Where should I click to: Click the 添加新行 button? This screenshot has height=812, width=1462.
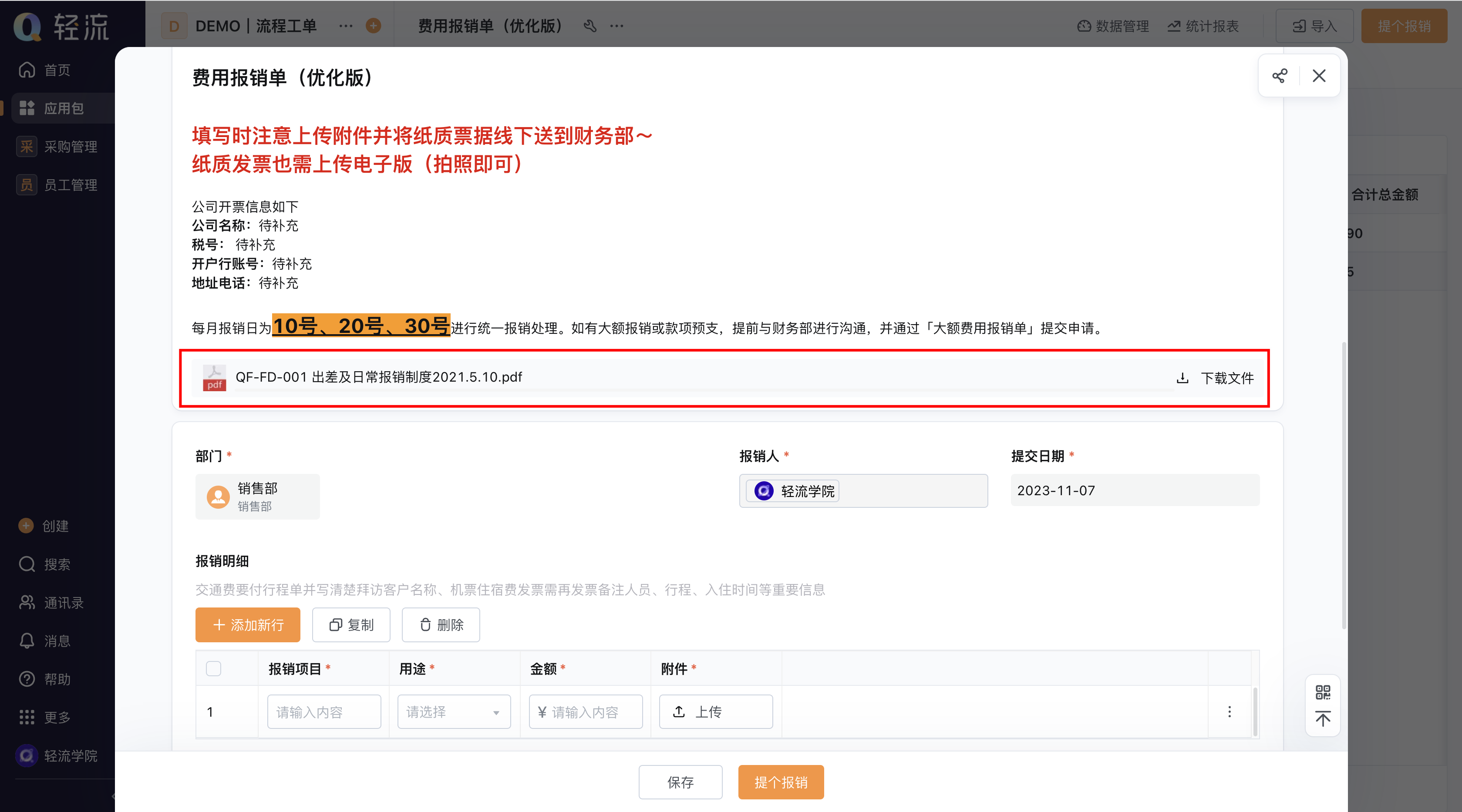point(247,625)
